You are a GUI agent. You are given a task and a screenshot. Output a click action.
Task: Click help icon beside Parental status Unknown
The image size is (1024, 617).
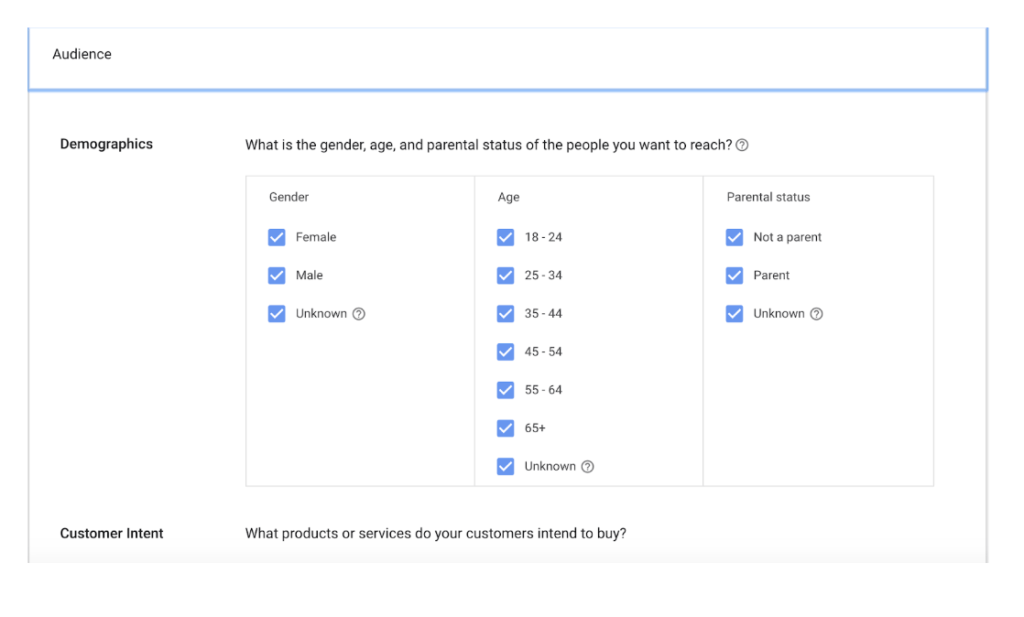click(816, 314)
